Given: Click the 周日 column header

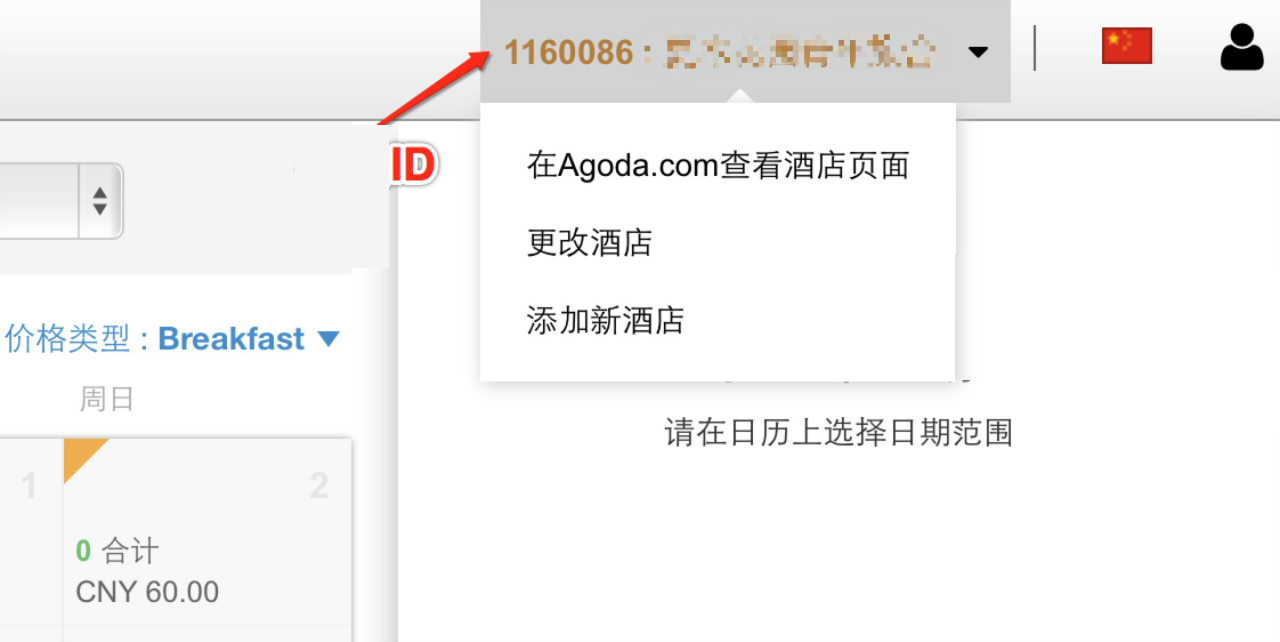Looking at the screenshot, I should tap(107, 400).
